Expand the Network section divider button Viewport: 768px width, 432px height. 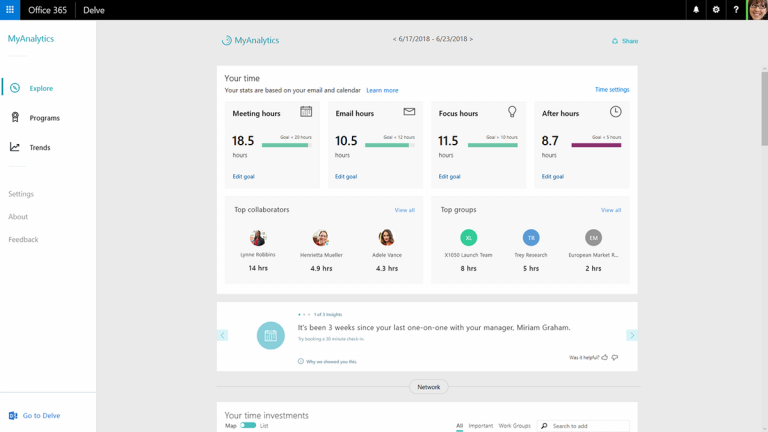tap(429, 387)
